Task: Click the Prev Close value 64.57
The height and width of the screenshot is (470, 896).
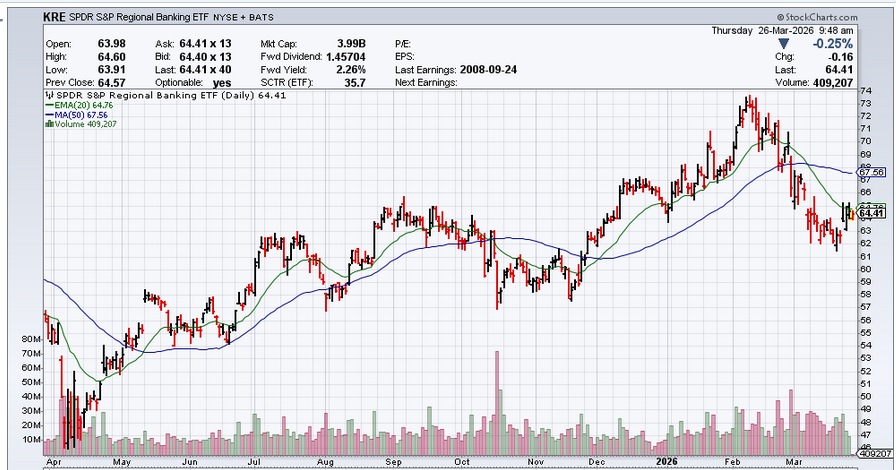Action: [x=112, y=83]
